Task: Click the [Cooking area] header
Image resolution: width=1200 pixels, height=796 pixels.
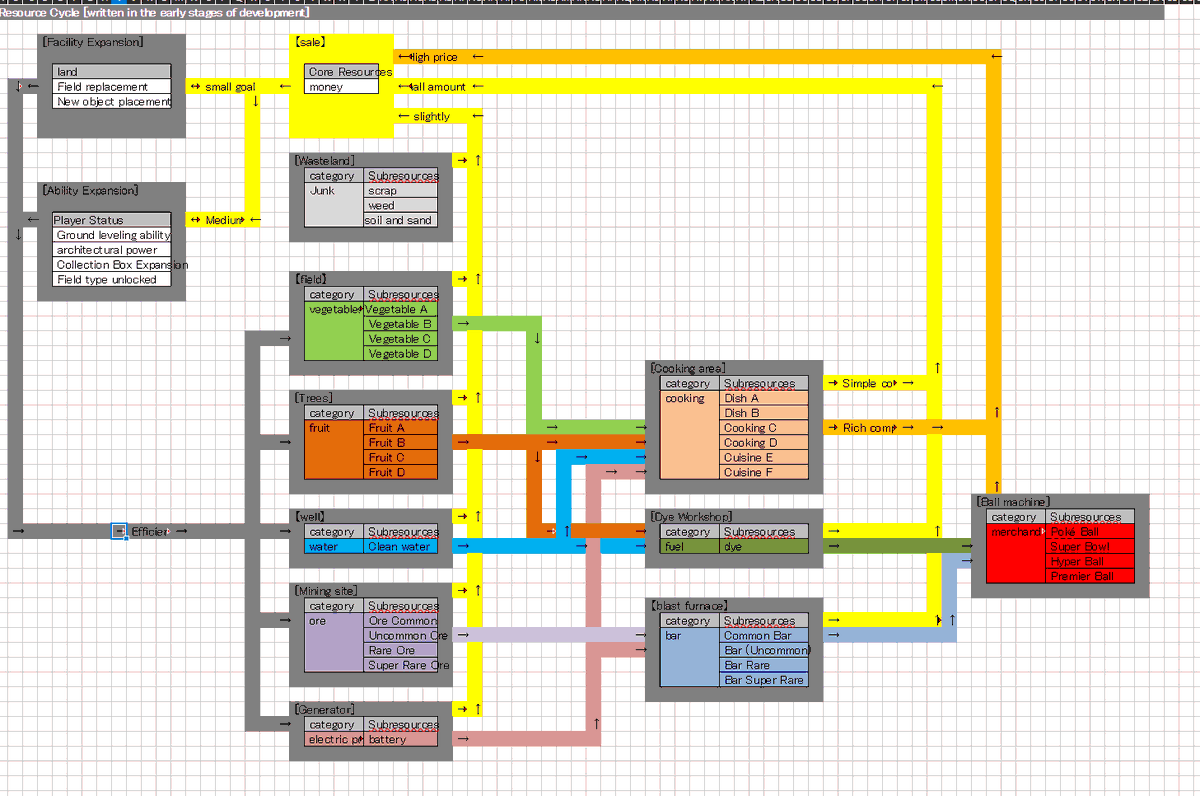Action: (688, 369)
